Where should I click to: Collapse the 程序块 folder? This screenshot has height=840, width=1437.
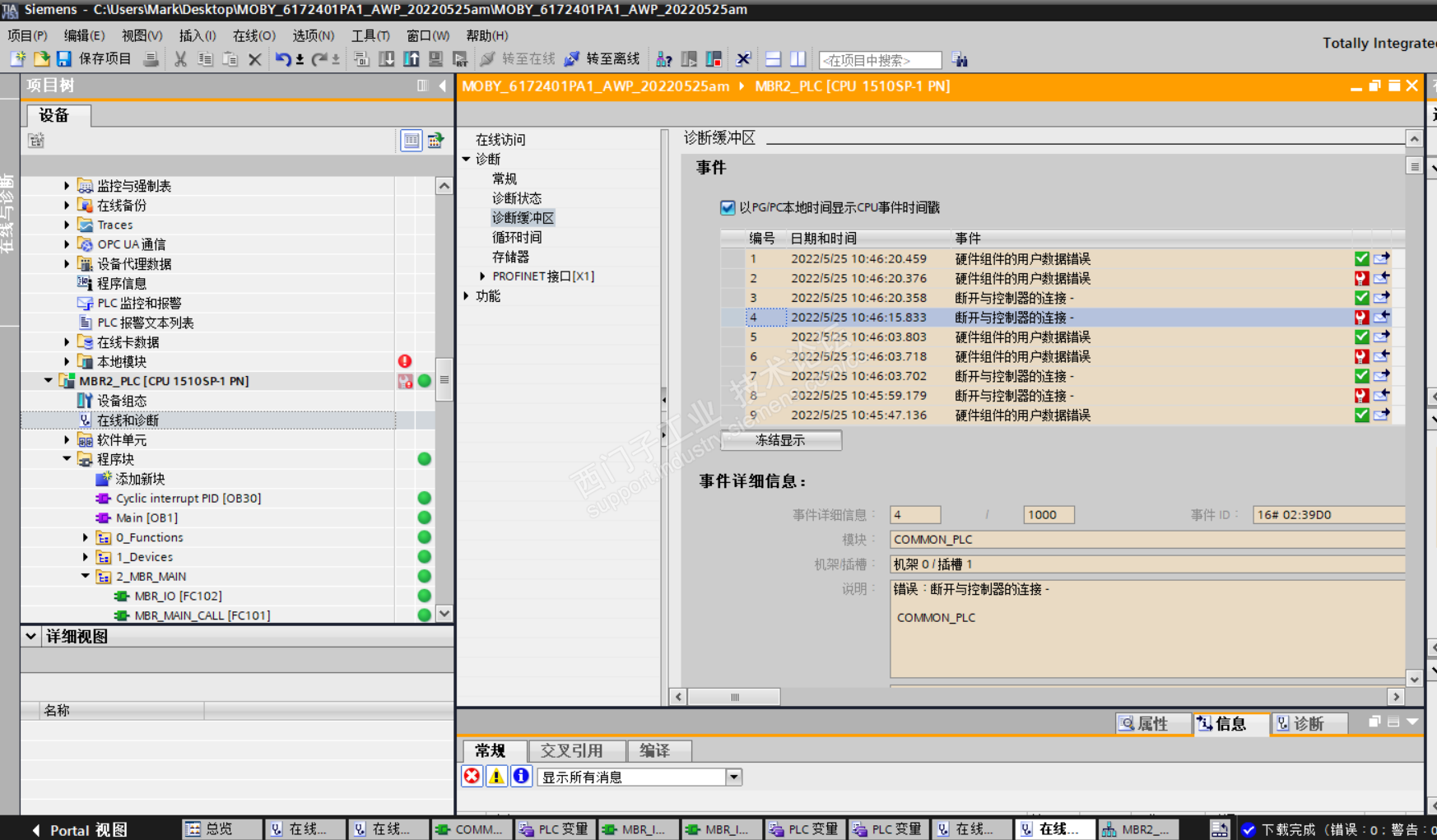click(x=67, y=459)
